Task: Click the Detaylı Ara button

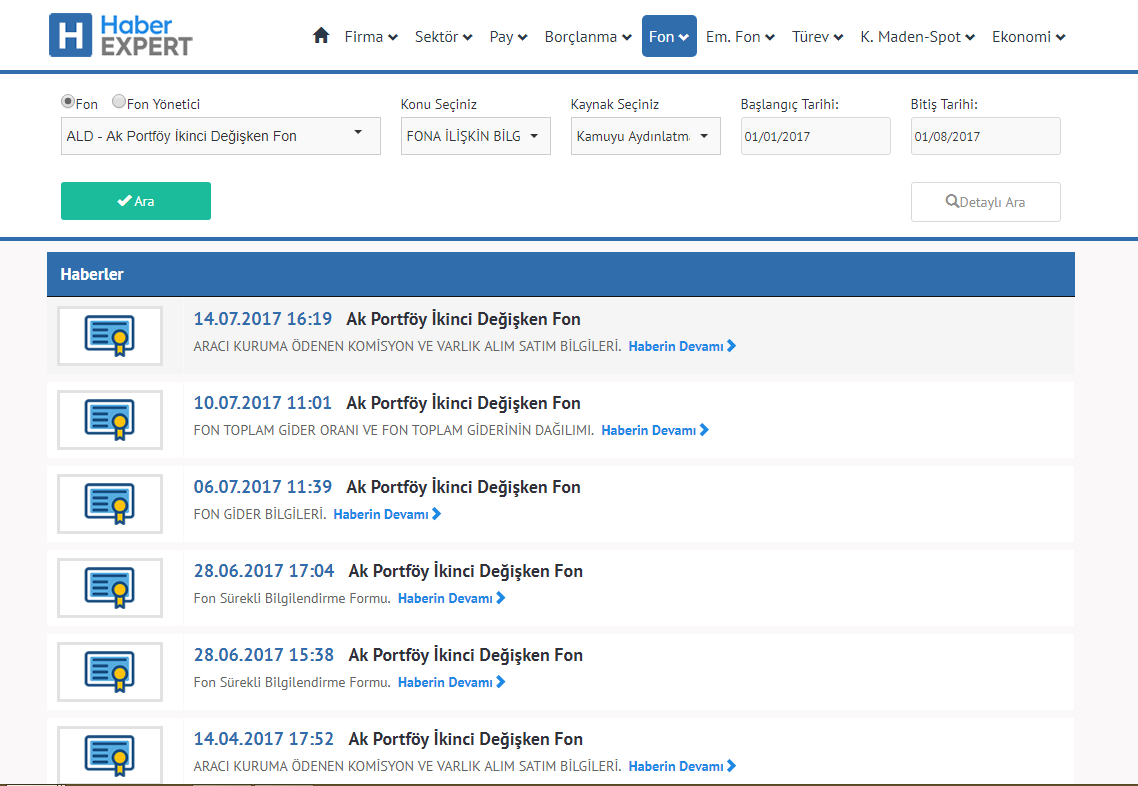Action: coord(986,202)
